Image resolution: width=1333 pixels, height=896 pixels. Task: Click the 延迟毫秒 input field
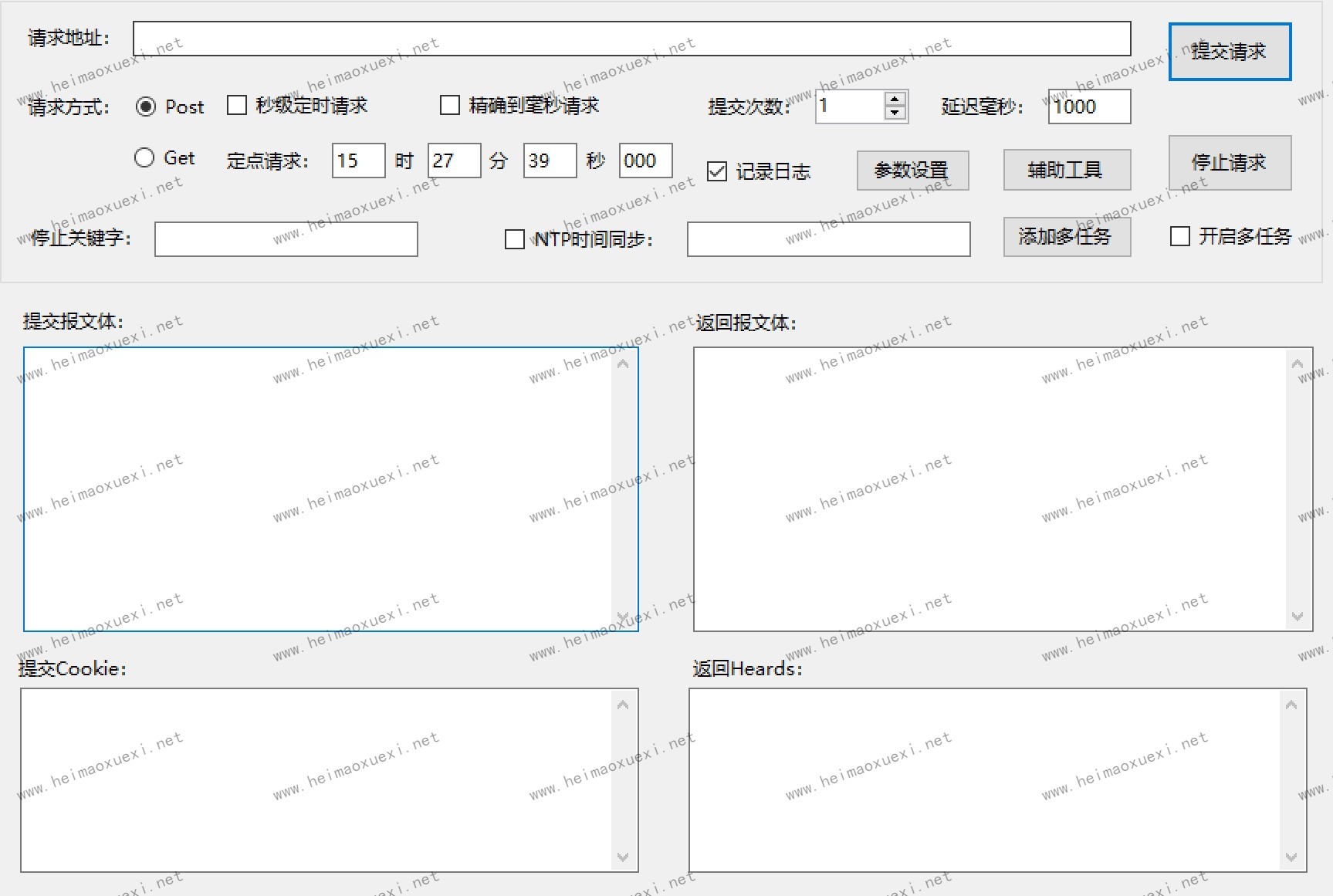tap(1088, 107)
